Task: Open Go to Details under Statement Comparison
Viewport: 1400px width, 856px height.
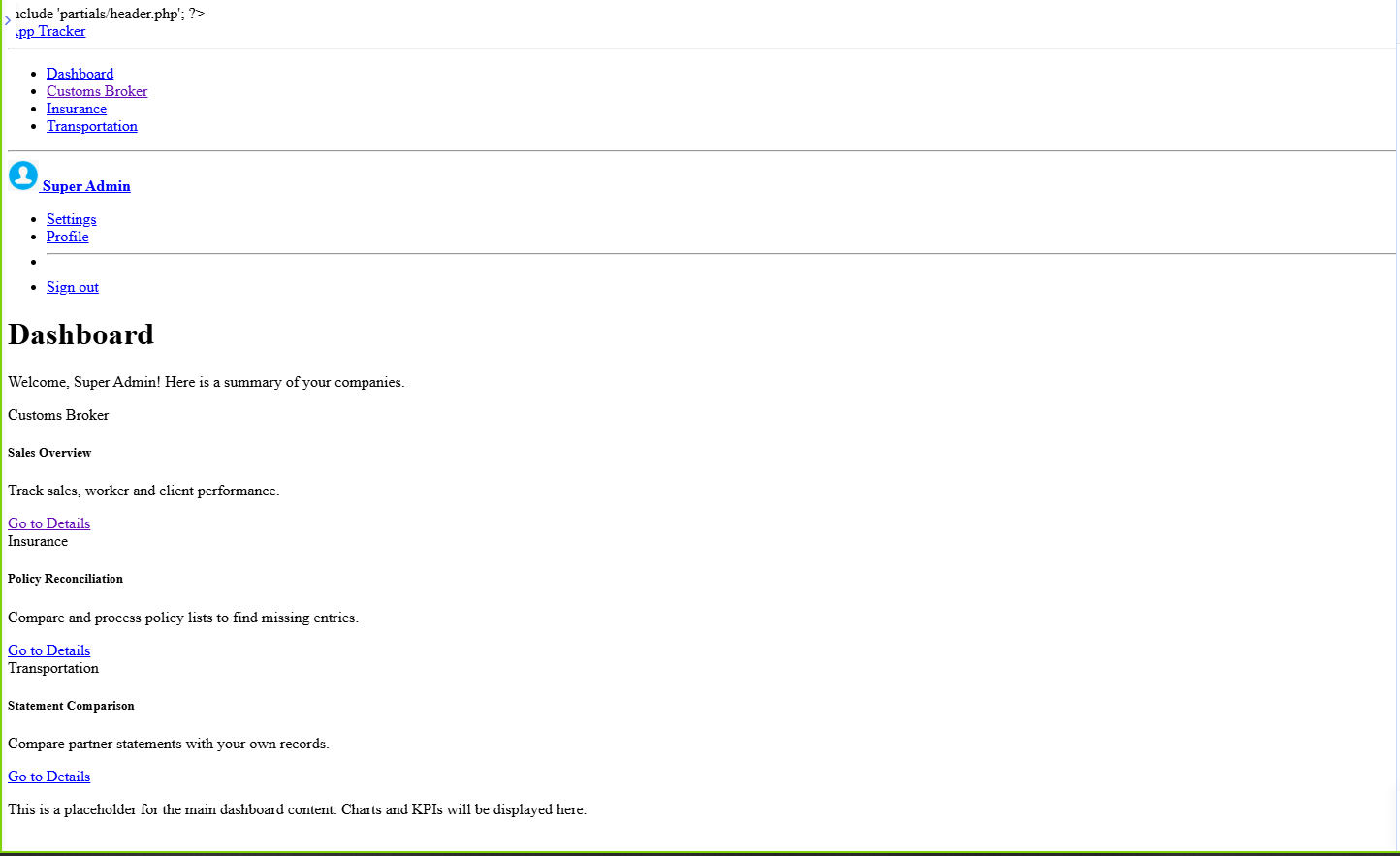Action: (48, 777)
